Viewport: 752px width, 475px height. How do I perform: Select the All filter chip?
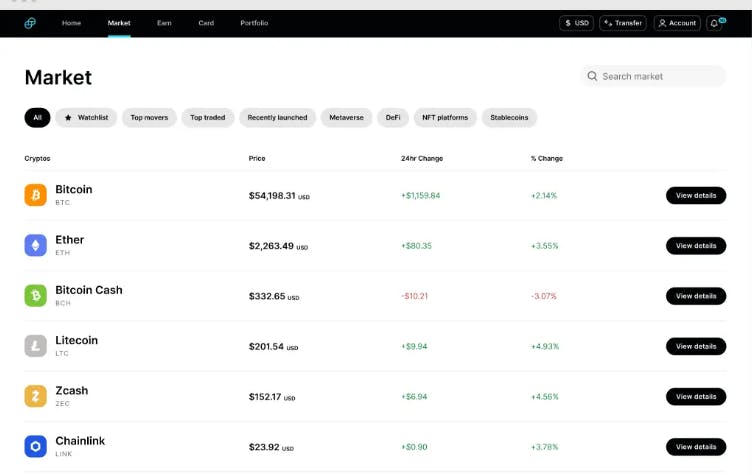37,118
